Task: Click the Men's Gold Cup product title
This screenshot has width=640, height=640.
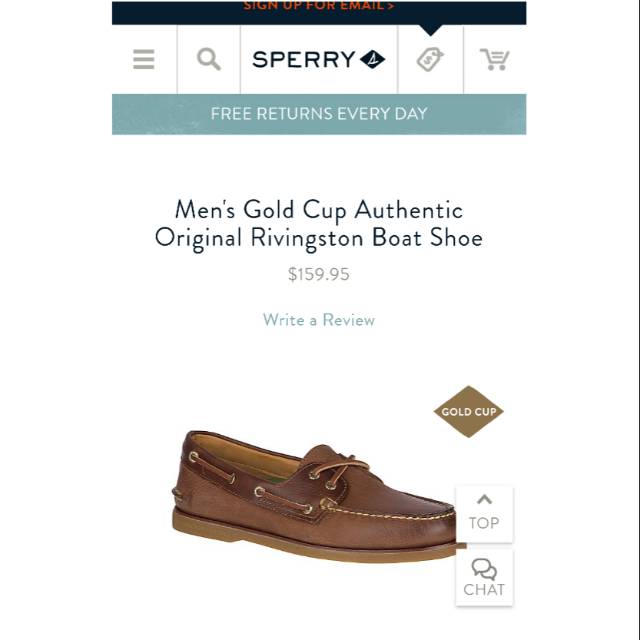Action: coord(319,224)
